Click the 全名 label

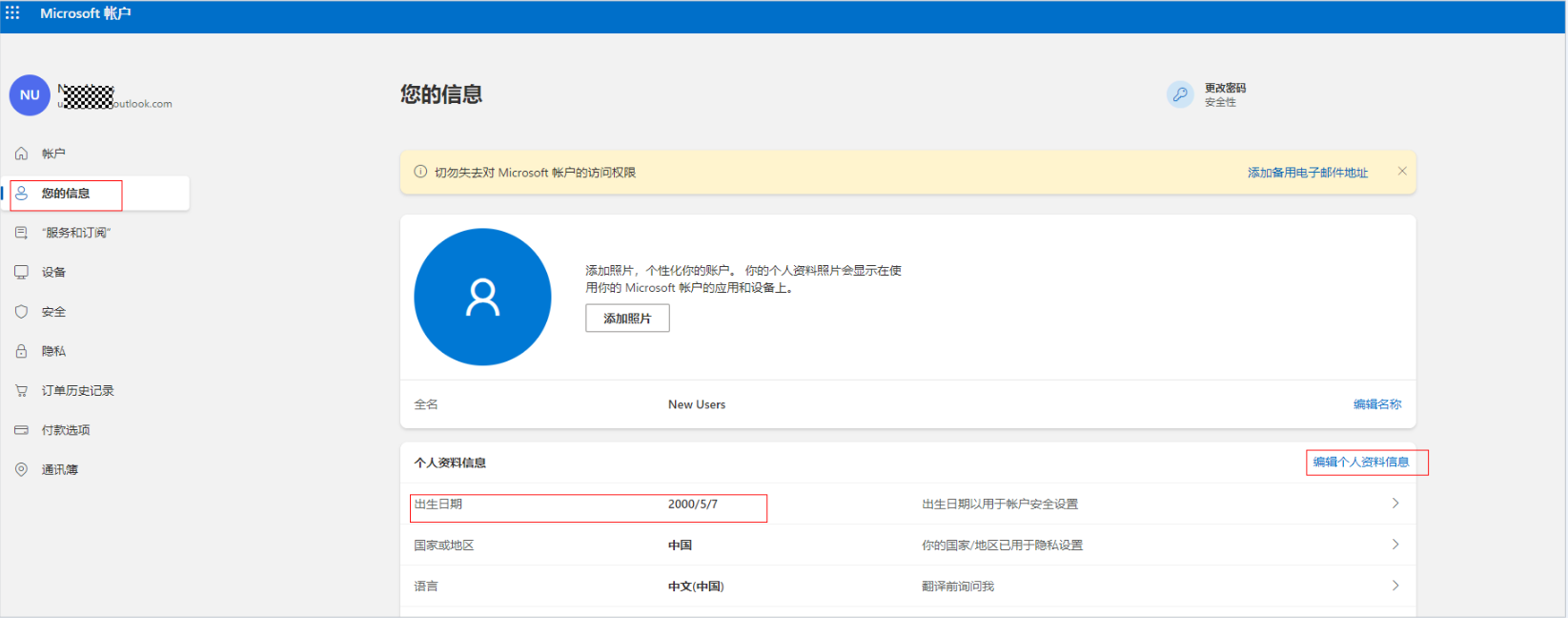tap(426, 404)
